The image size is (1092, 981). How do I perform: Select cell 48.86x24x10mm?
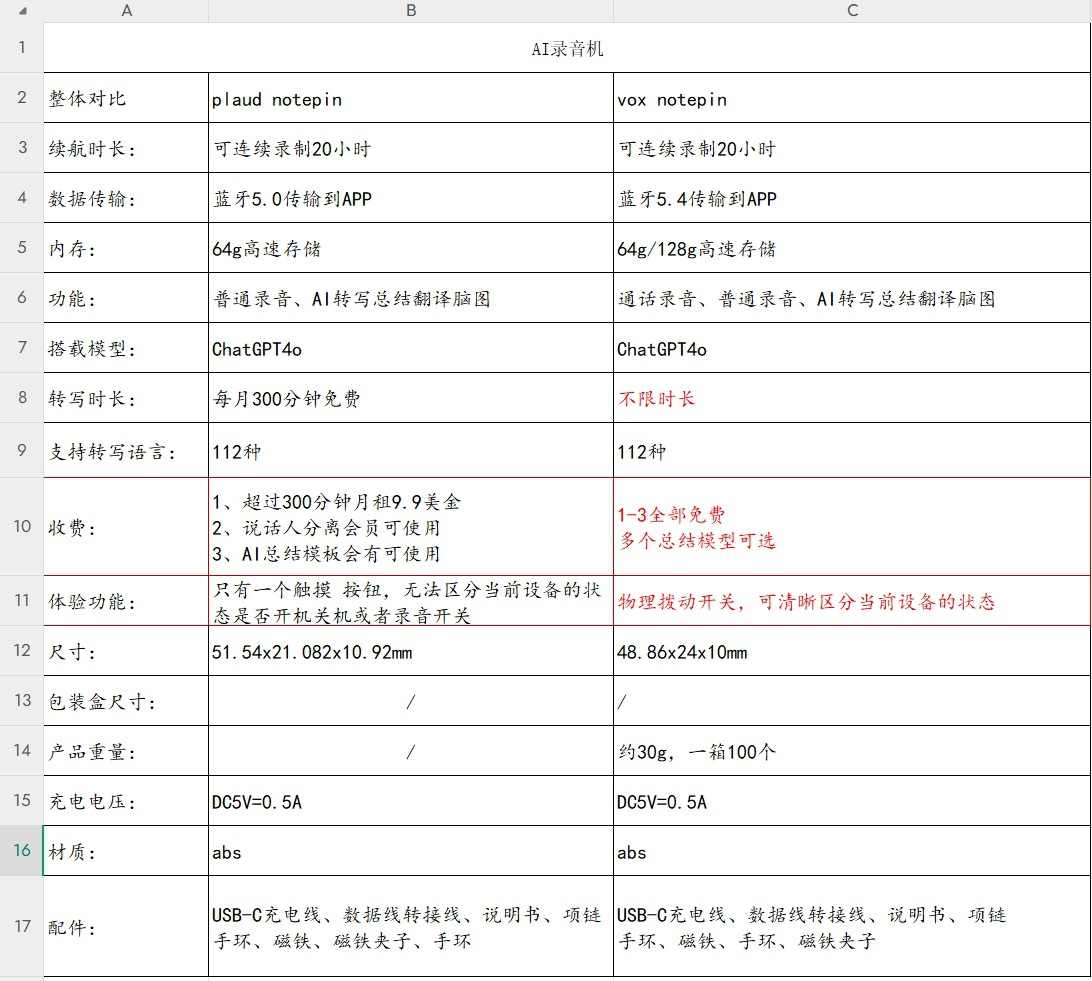click(852, 650)
